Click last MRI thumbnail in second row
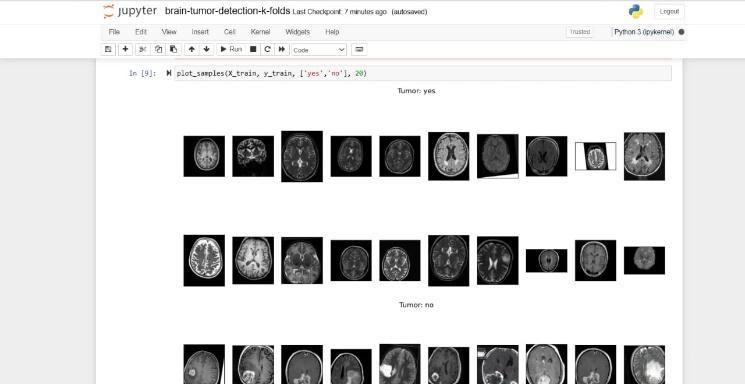Image resolution: width=745 pixels, height=384 pixels. pyautogui.click(x=644, y=260)
